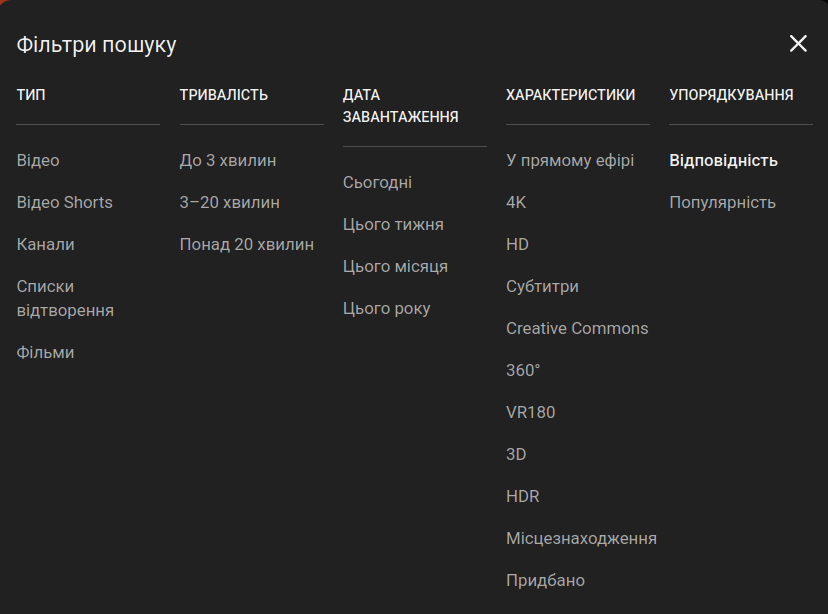Toggle the 4K feature filter

point(516,203)
